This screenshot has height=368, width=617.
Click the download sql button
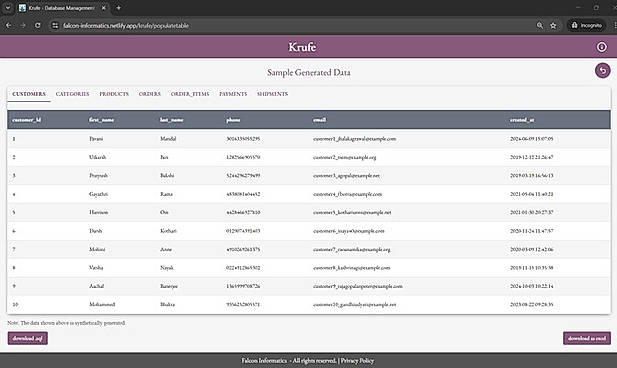tap(28, 338)
